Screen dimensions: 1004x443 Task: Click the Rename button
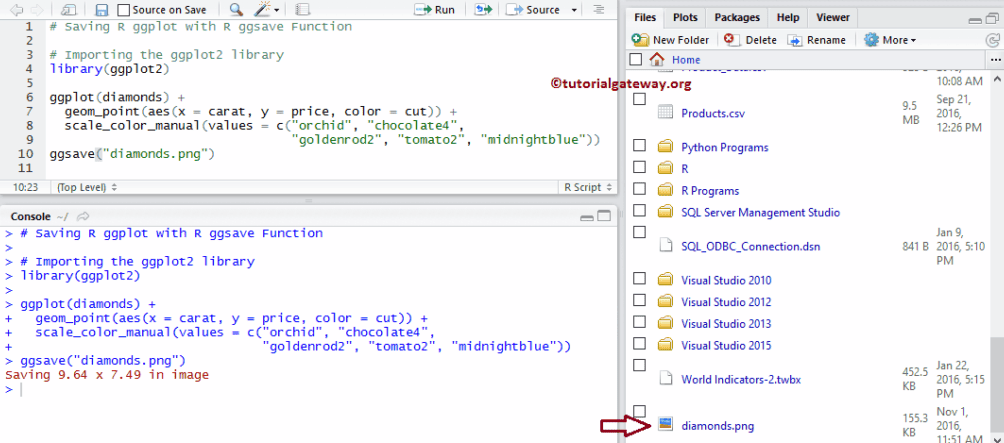(x=816, y=40)
